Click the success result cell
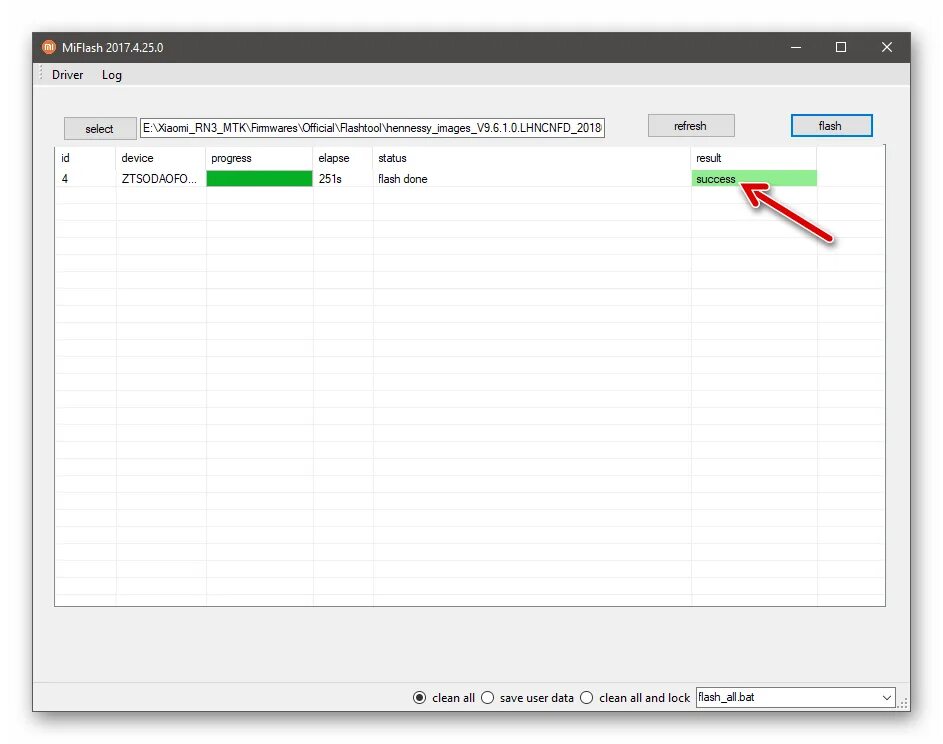The width and height of the screenshot is (943, 744). (x=754, y=179)
